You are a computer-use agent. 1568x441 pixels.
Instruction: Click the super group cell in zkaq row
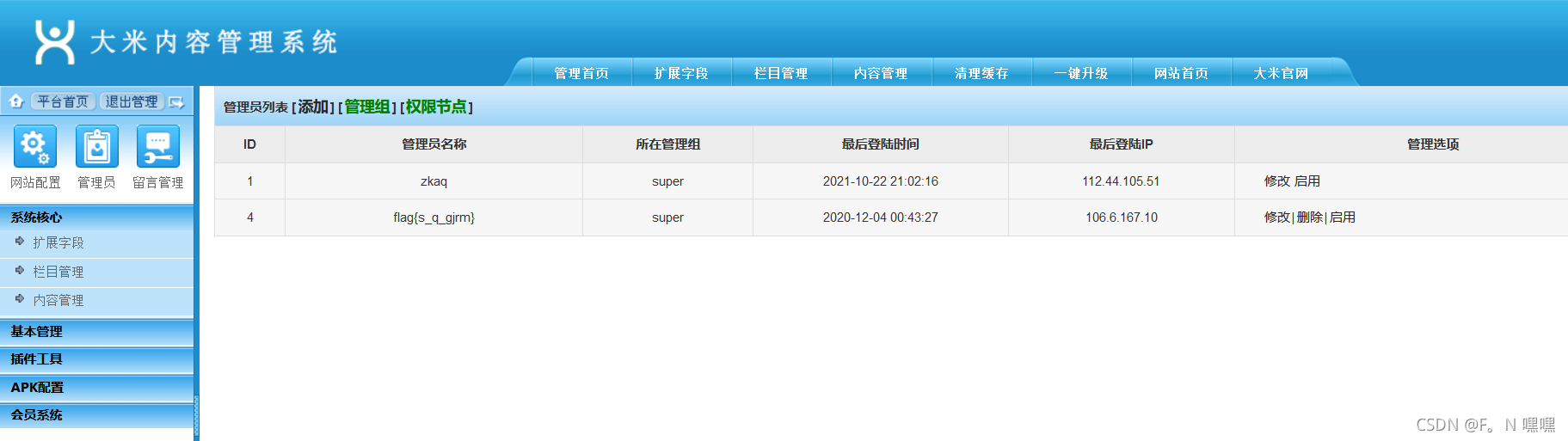click(668, 181)
